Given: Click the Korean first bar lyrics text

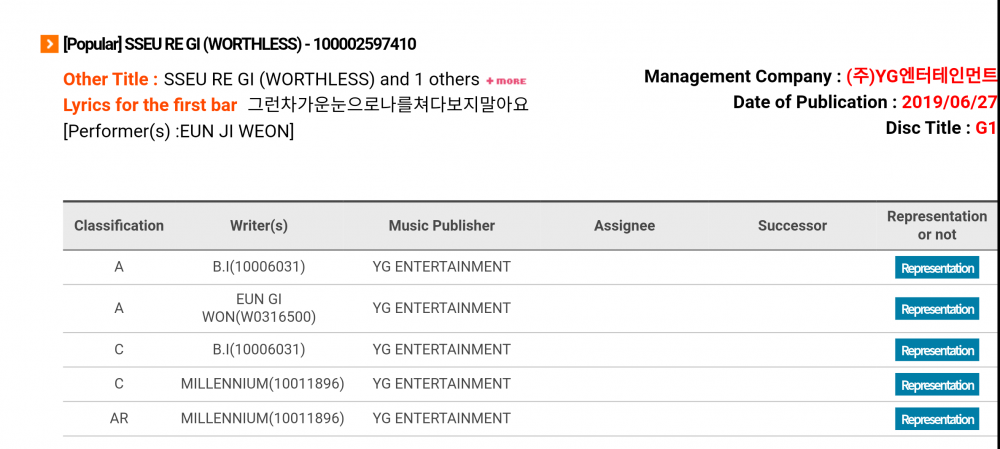Looking at the screenshot, I should [388, 105].
